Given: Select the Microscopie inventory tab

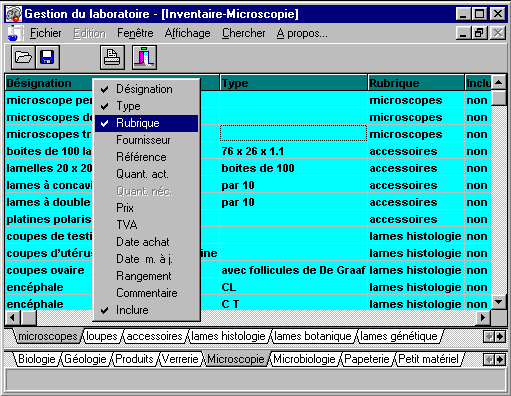Looking at the screenshot, I should (x=236, y=359).
